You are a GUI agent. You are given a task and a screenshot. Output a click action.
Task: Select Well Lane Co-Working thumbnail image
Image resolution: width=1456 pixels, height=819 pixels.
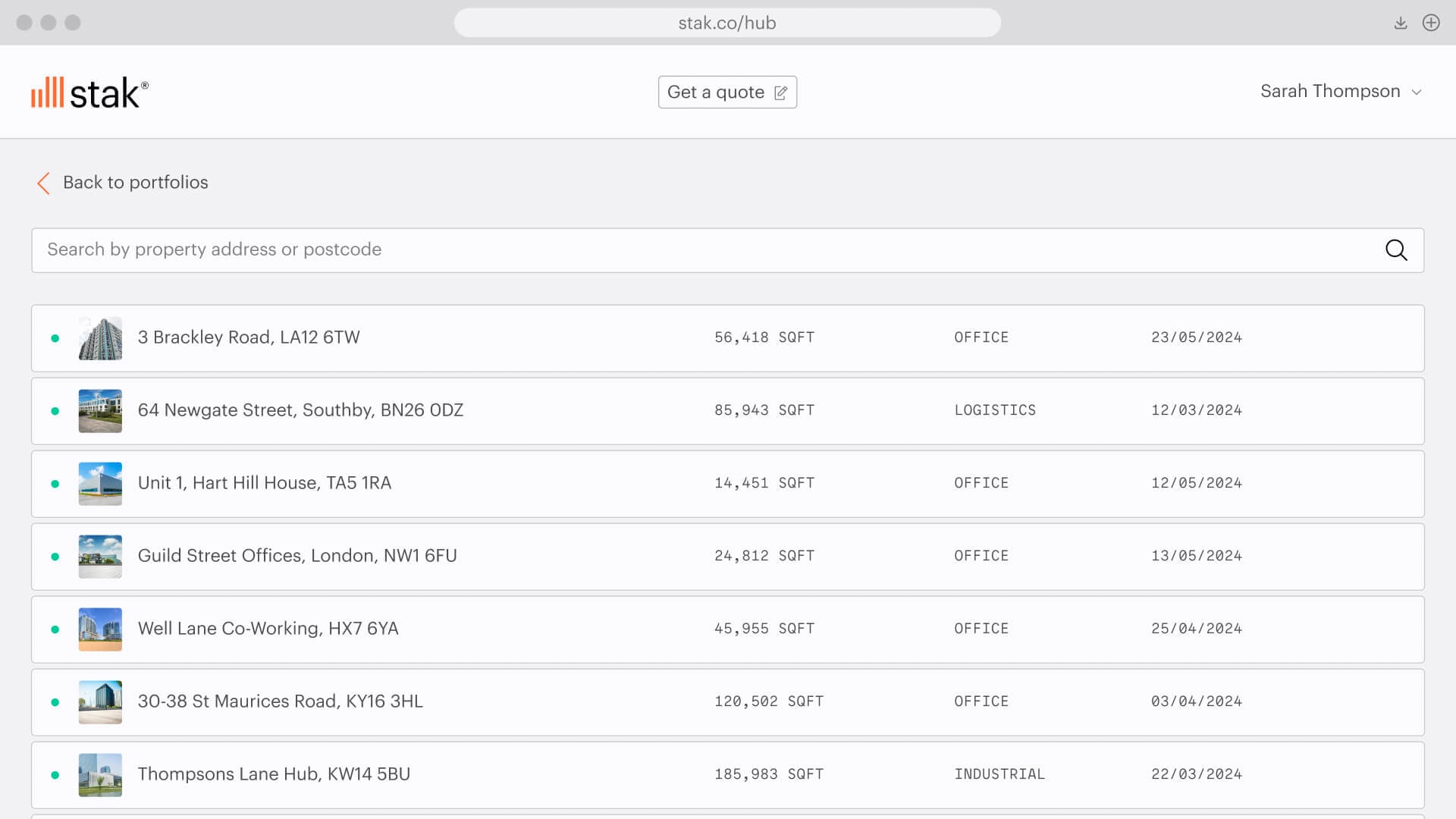100,629
